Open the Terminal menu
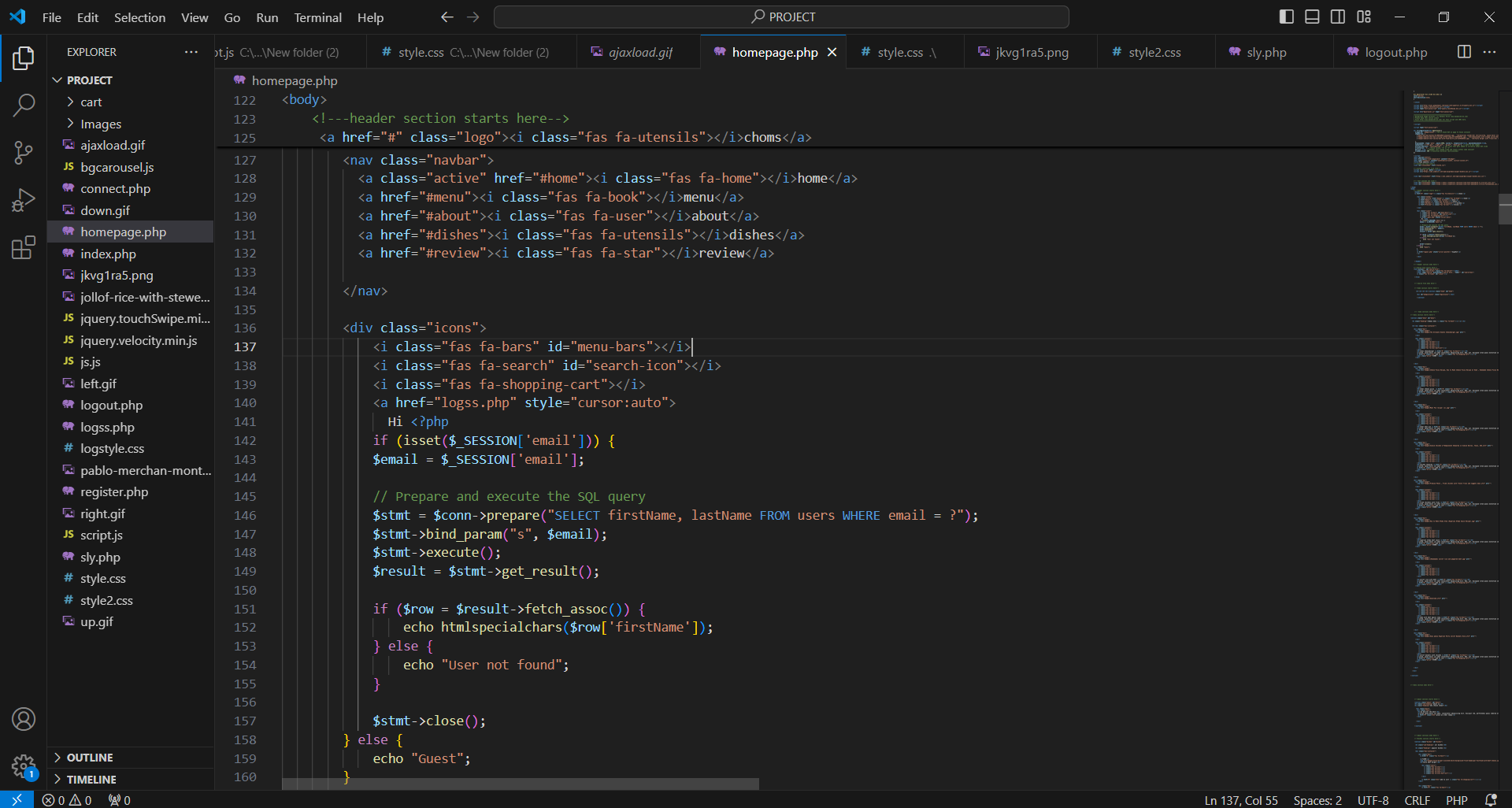 tap(317, 17)
